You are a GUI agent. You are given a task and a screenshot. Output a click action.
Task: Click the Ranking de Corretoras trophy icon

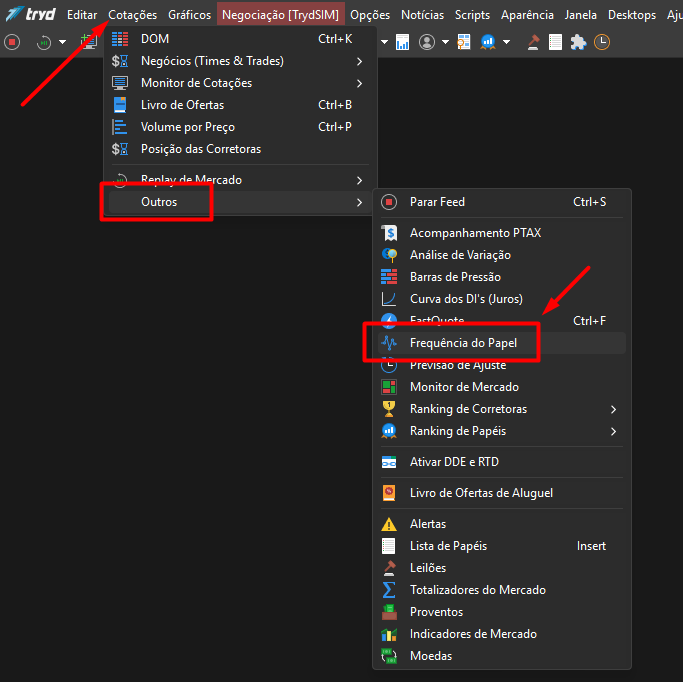coord(389,409)
